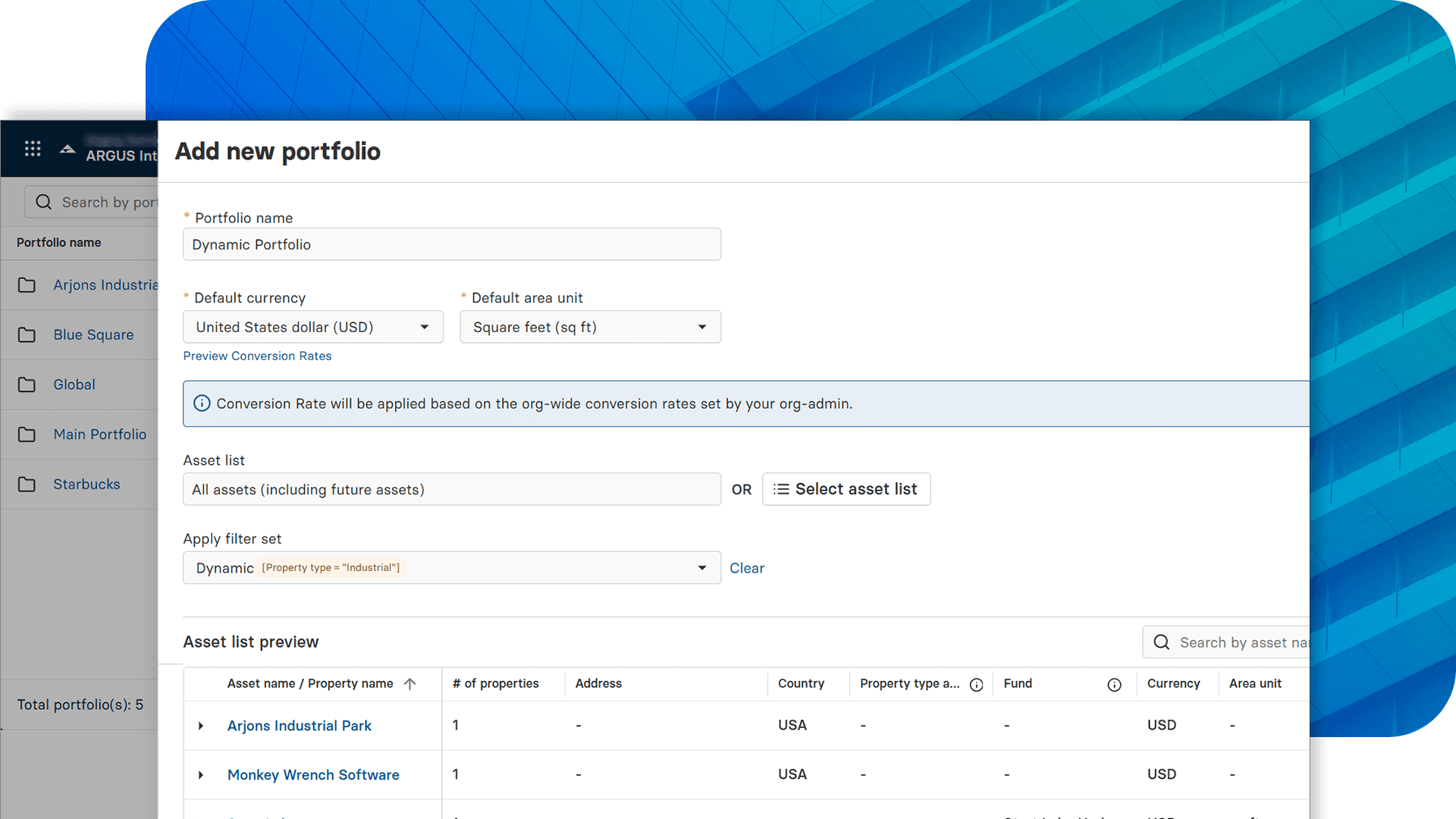This screenshot has width=1456, height=819.
Task: Open Preview Conversion Rates
Action: pyautogui.click(x=257, y=356)
